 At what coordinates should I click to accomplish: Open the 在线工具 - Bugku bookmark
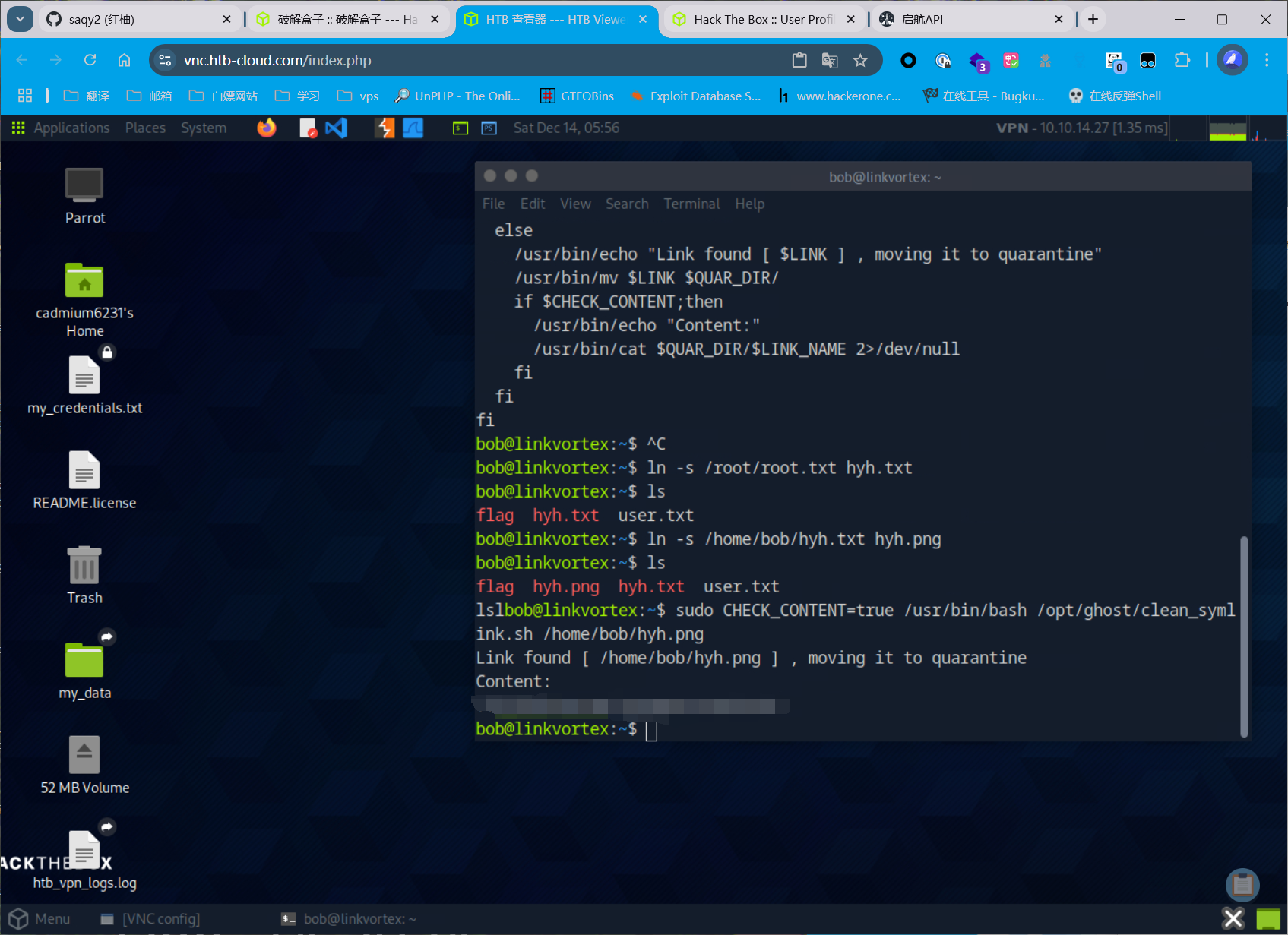(984, 96)
